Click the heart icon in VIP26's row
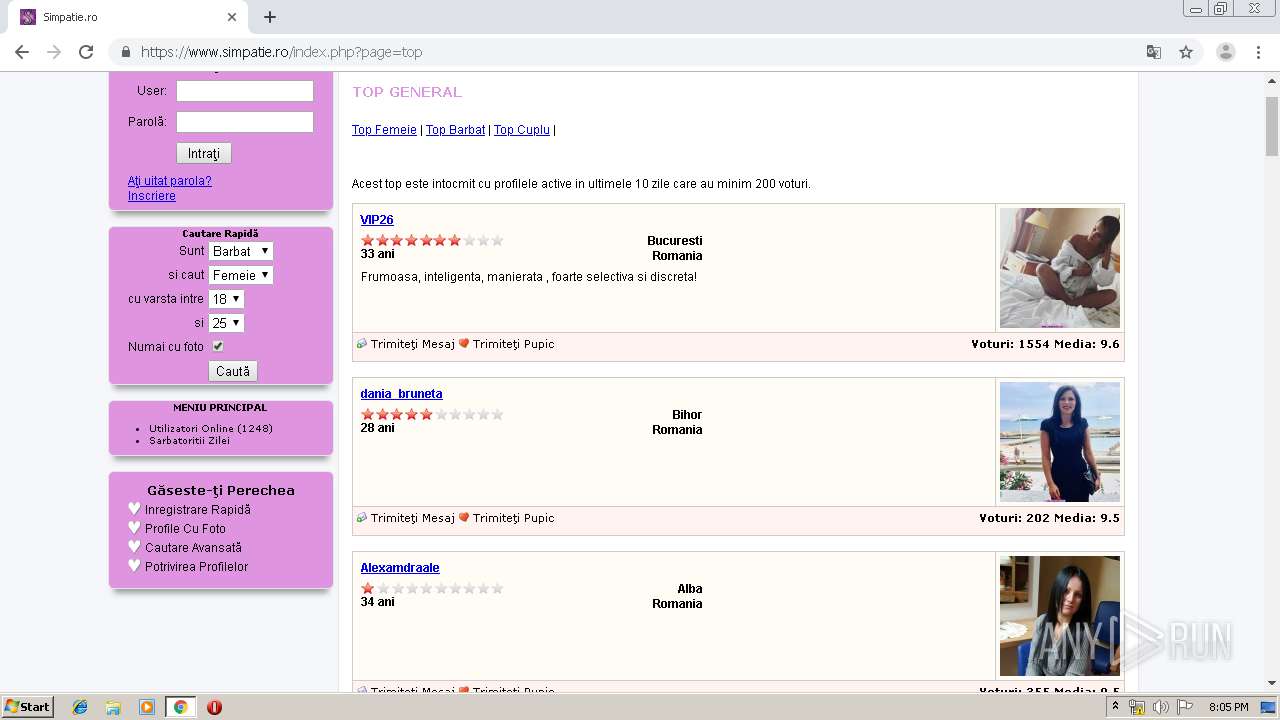Screen dimensions: 1280x720 point(464,344)
